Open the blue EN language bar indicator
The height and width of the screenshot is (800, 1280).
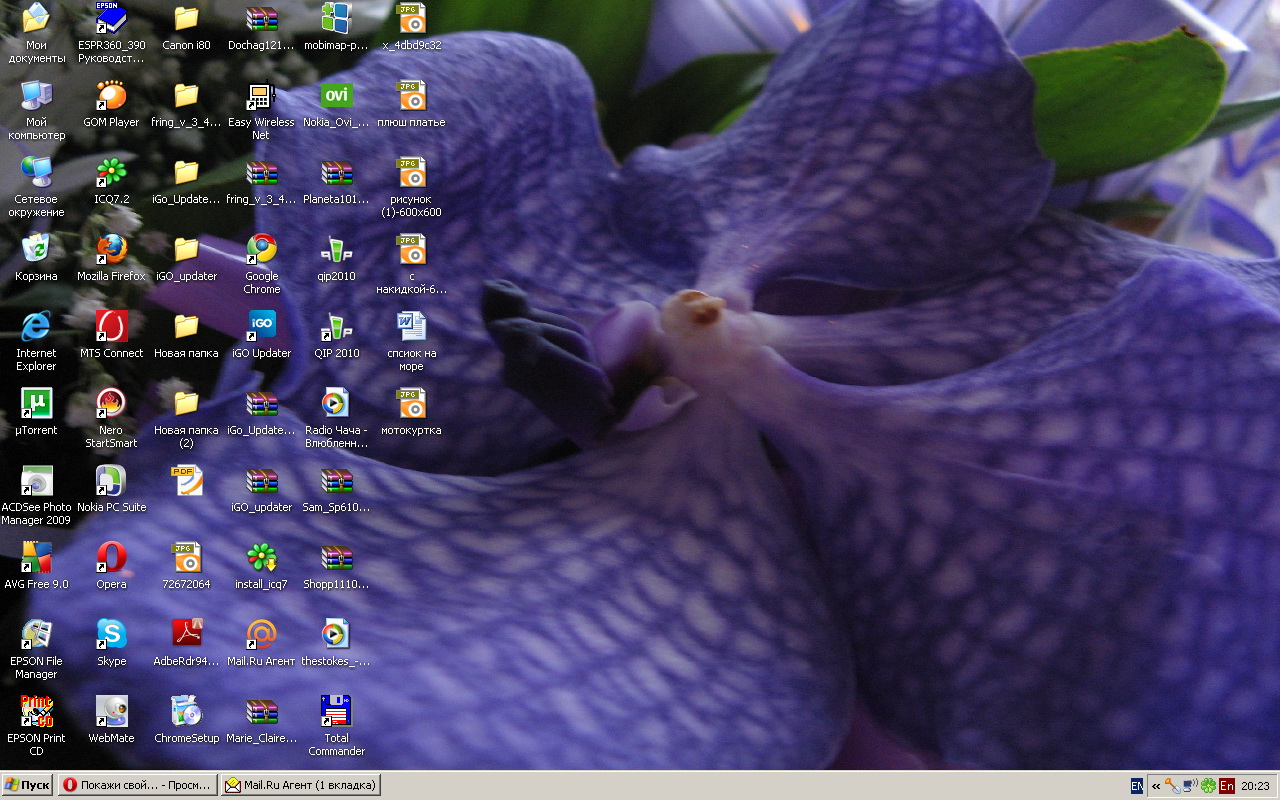(1137, 786)
